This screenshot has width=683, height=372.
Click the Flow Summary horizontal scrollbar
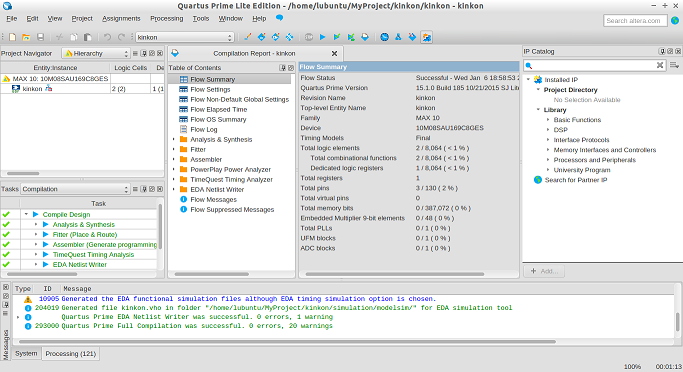(395, 274)
